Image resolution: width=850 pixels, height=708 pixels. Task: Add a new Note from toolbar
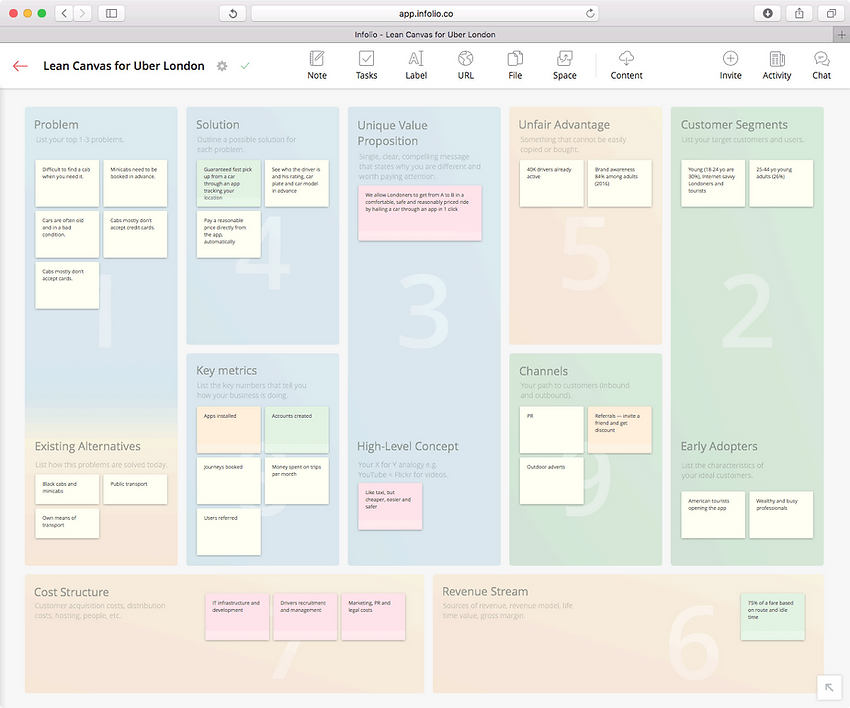coord(317,65)
